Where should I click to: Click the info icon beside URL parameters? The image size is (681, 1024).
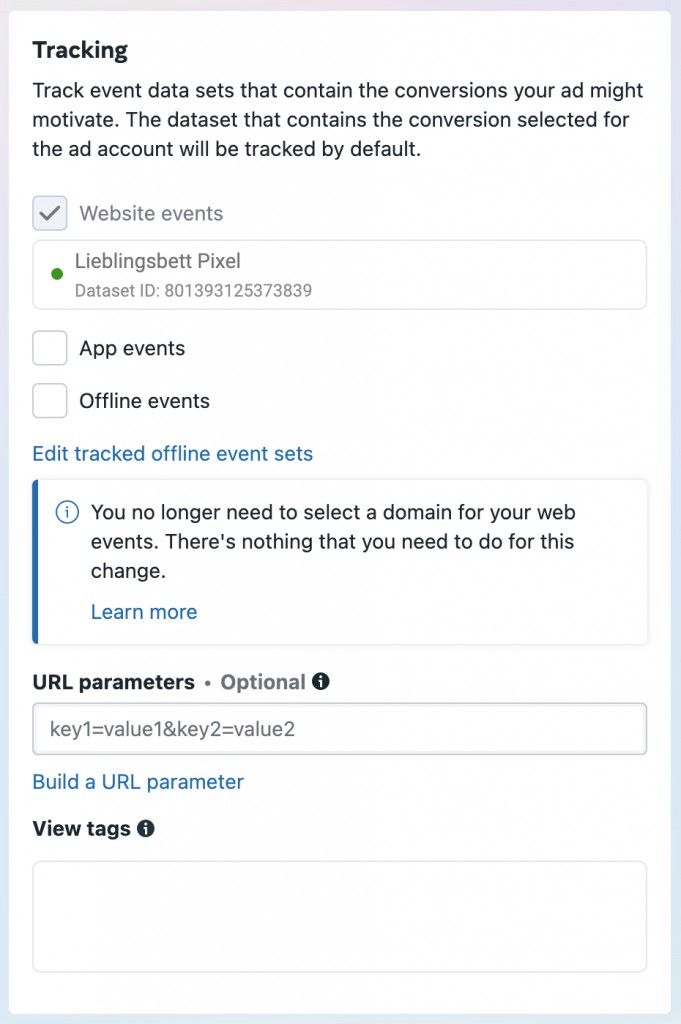tap(321, 682)
